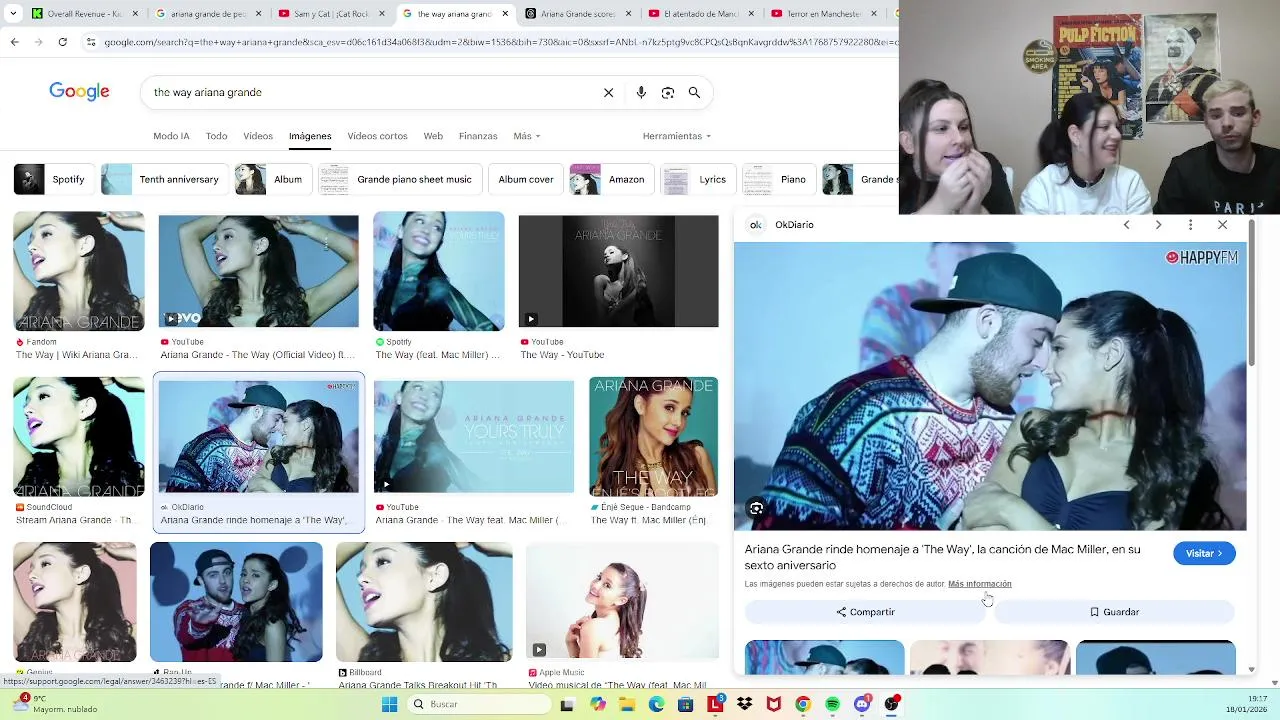Switch to the Sam y Cat YouTube tab
1280x720 pixels.
click(x=331, y=14)
